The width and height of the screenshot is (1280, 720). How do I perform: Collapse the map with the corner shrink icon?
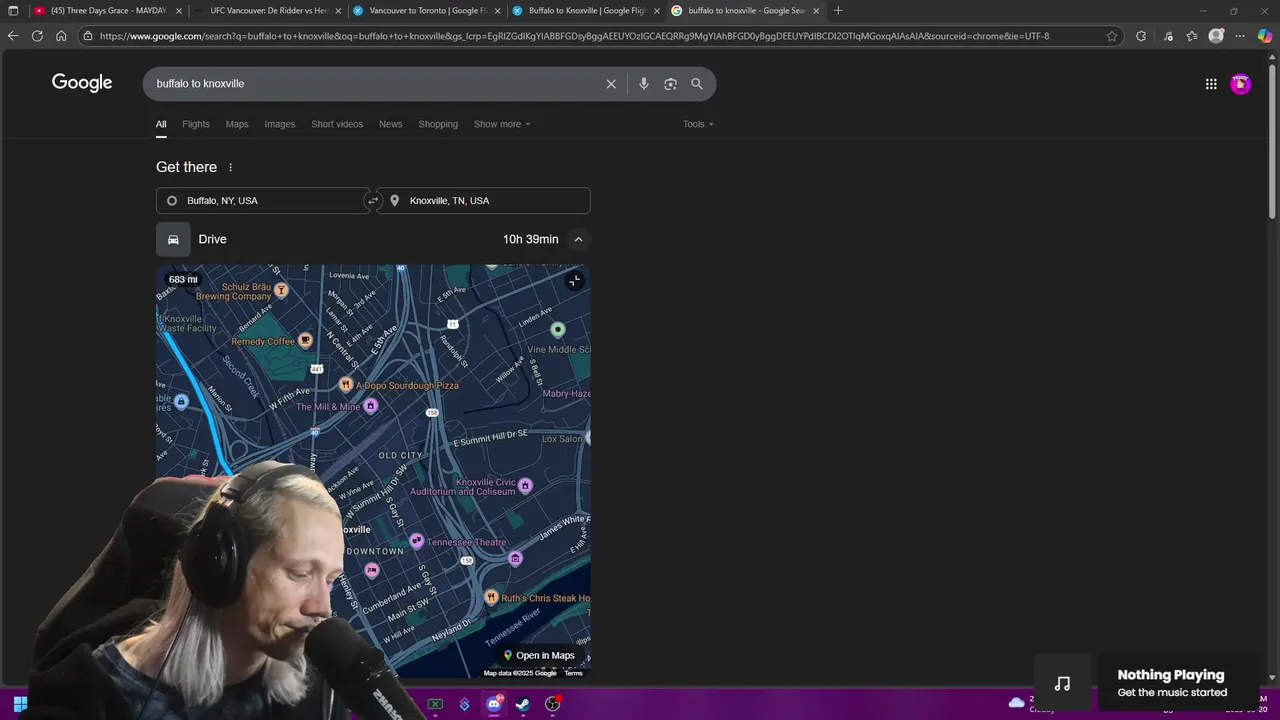pos(574,281)
